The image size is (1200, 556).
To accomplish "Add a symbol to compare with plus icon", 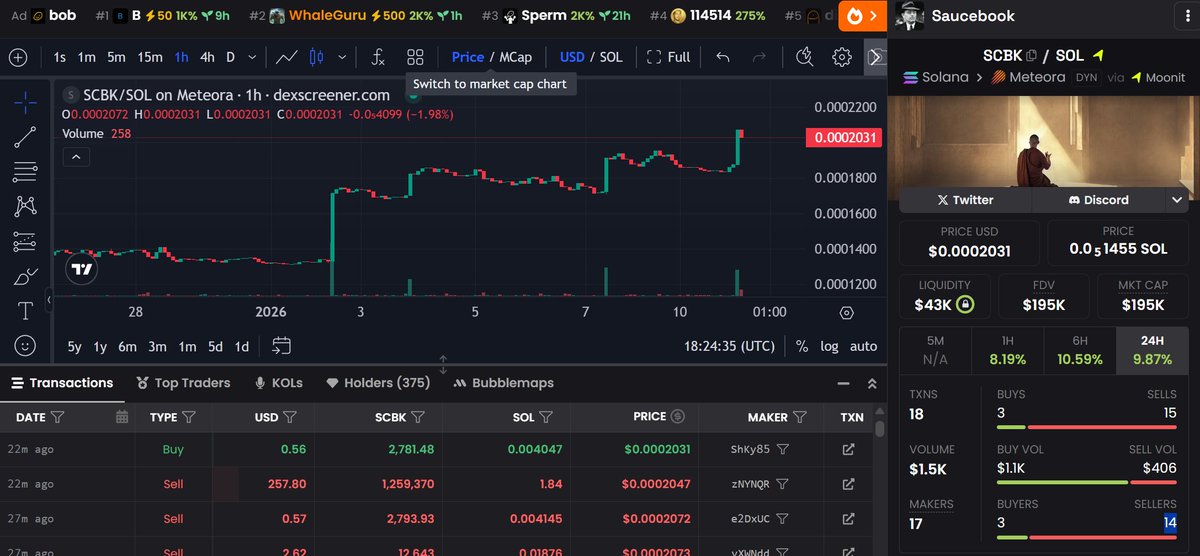I will coord(18,57).
